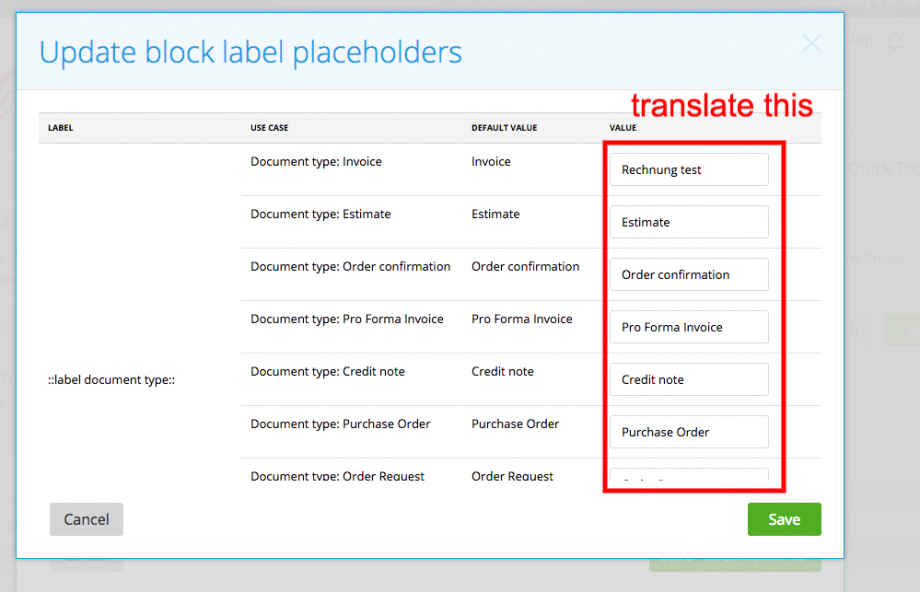
Task: Click the VALUE column header
Action: coord(622,127)
